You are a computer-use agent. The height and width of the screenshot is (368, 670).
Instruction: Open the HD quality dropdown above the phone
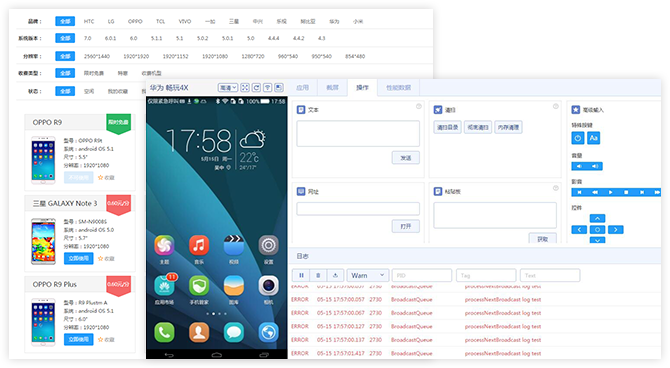tap(228, 88)
